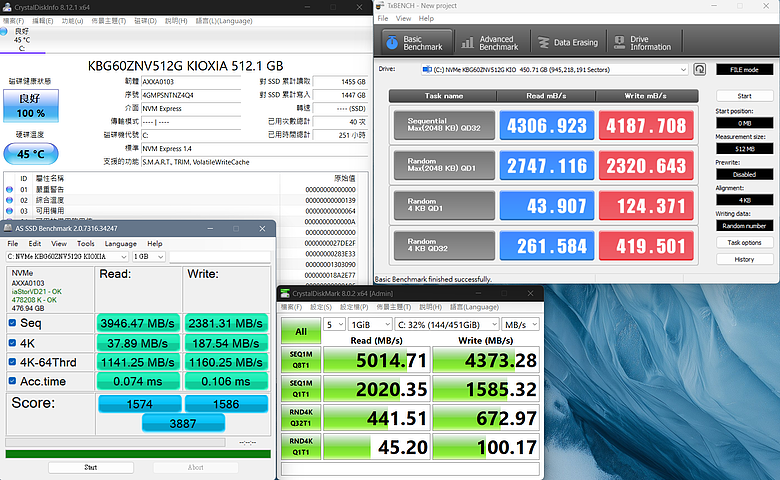Open View menu in TxBENCH
The height and width of the screenshot is (480, 780).
point(403,18)
